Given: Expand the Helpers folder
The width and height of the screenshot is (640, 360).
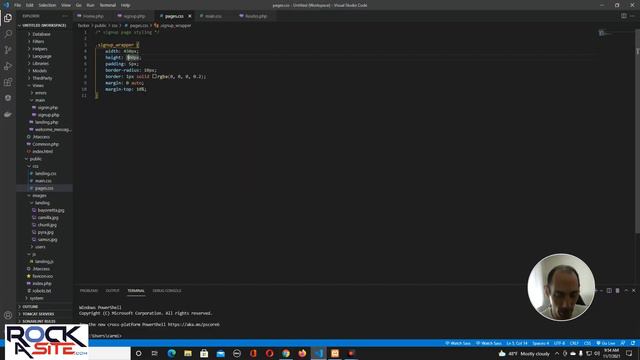Looking at the screenshot, I should (40, 49).
